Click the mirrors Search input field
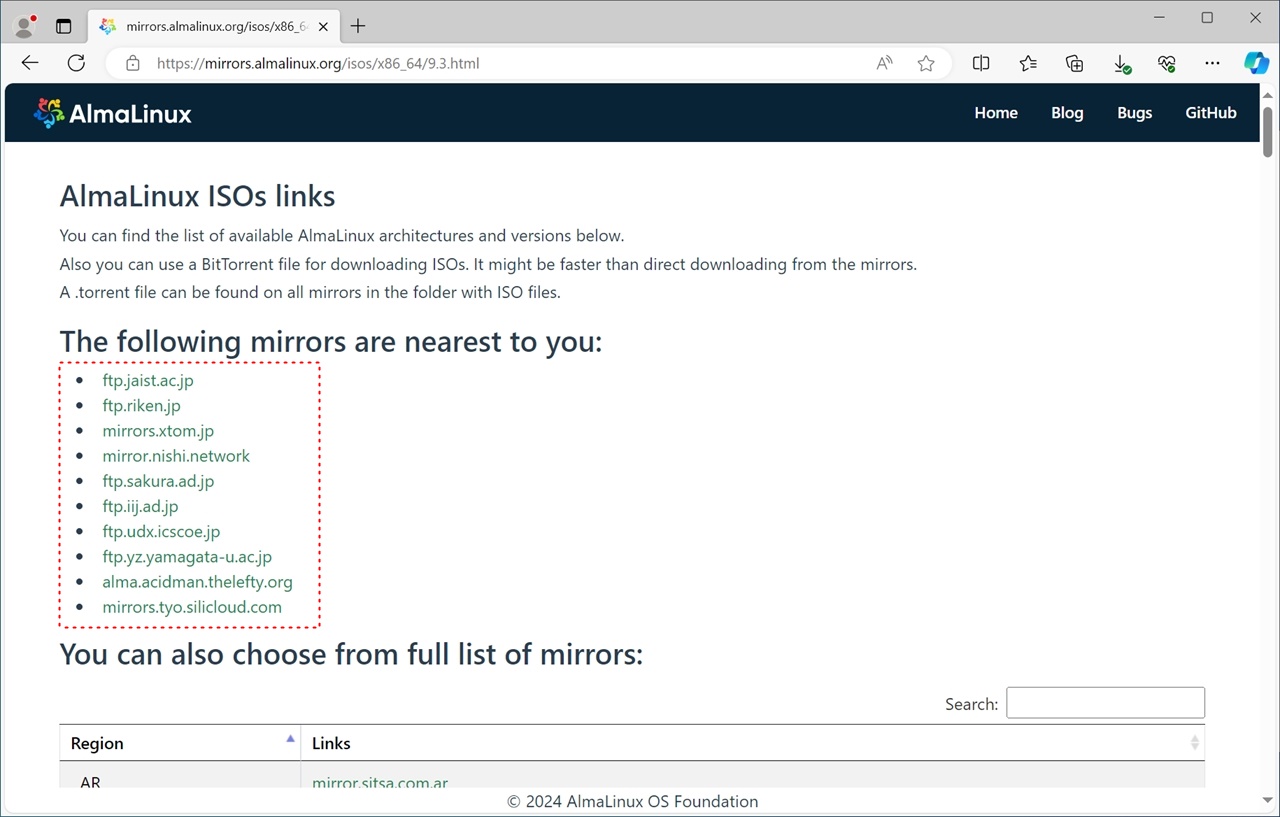 pos(1105,703)
